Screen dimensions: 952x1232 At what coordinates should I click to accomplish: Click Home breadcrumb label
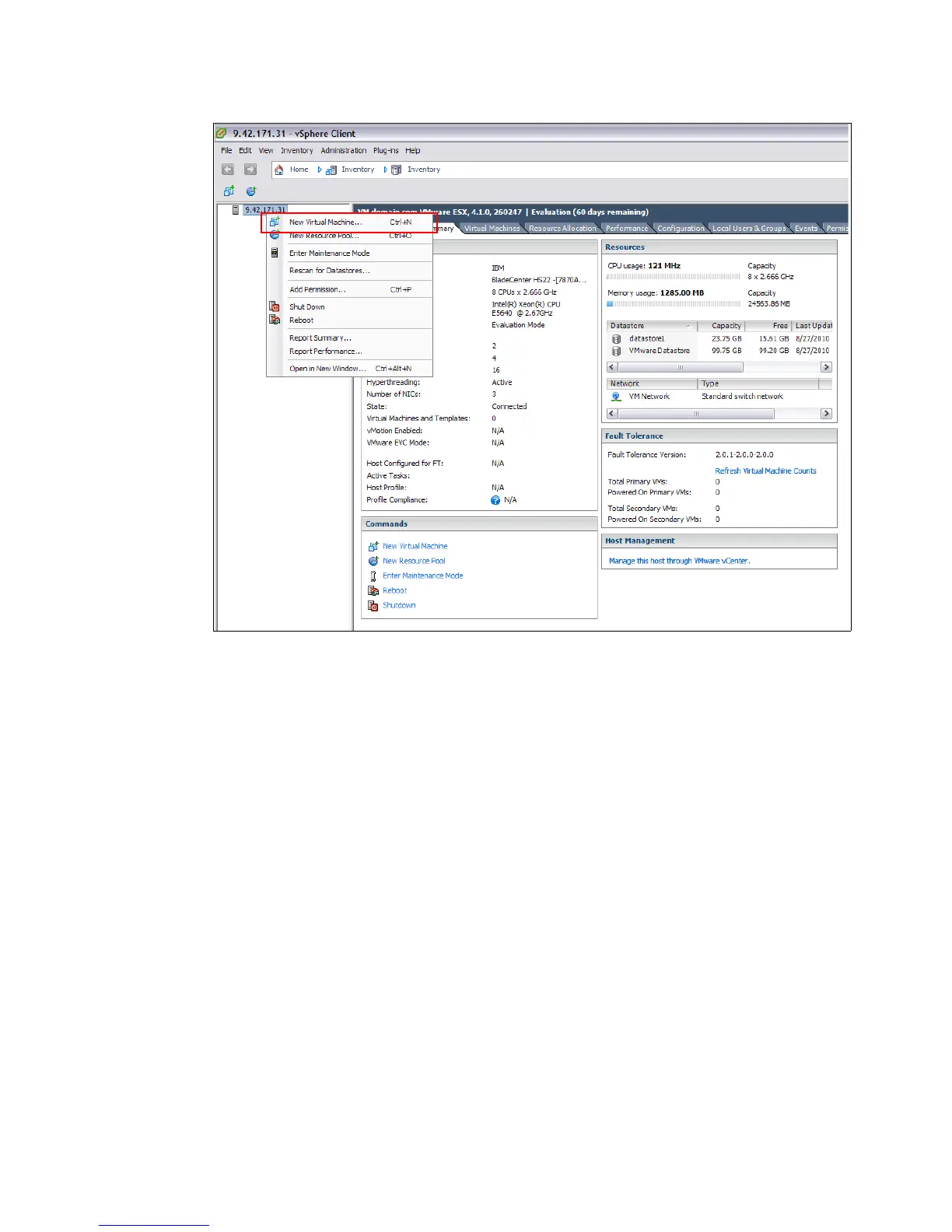point(299,170)
